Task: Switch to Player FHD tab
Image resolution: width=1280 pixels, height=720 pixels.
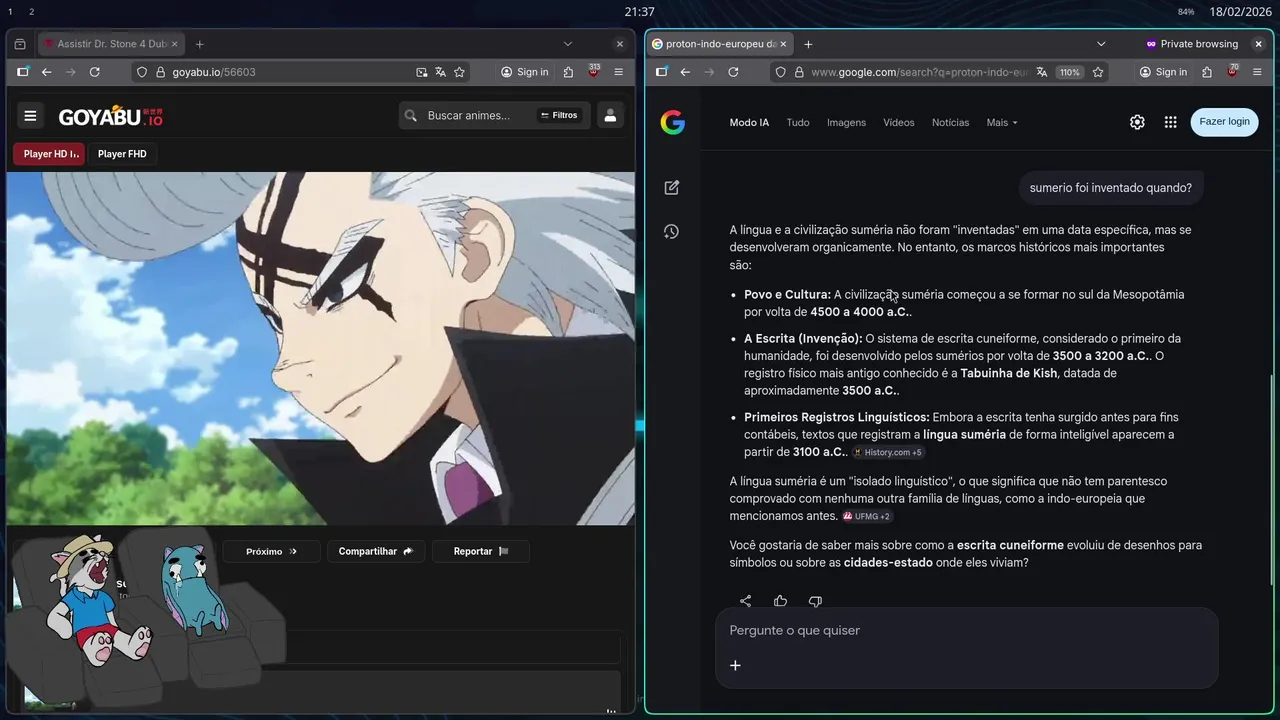Action: coord(122,154)
